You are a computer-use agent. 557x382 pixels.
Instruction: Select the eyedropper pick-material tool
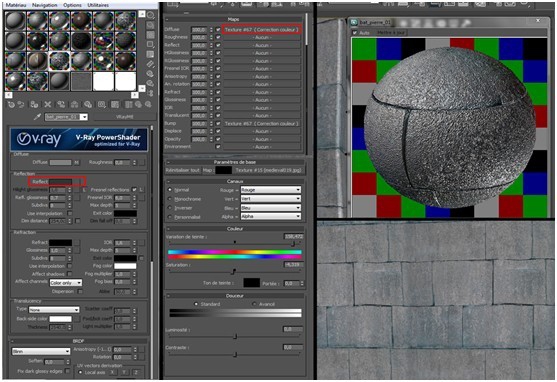click(37, 117)
